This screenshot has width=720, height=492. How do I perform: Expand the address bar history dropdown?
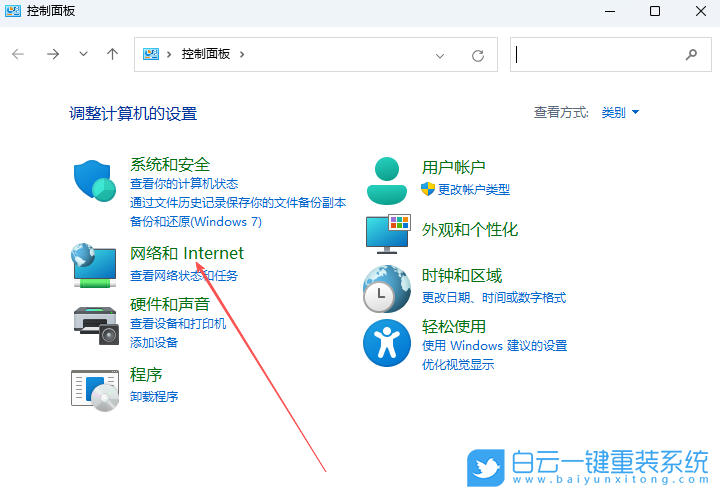tap(440, 56)
